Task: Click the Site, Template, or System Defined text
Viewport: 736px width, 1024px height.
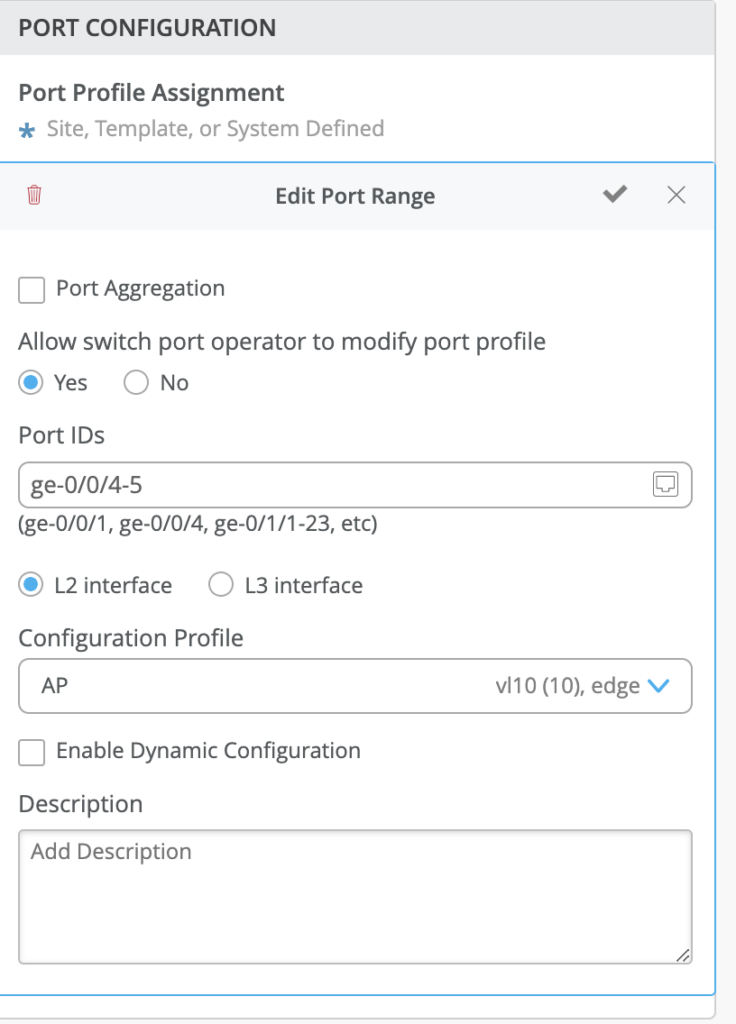Action: (x=215, y=129)
